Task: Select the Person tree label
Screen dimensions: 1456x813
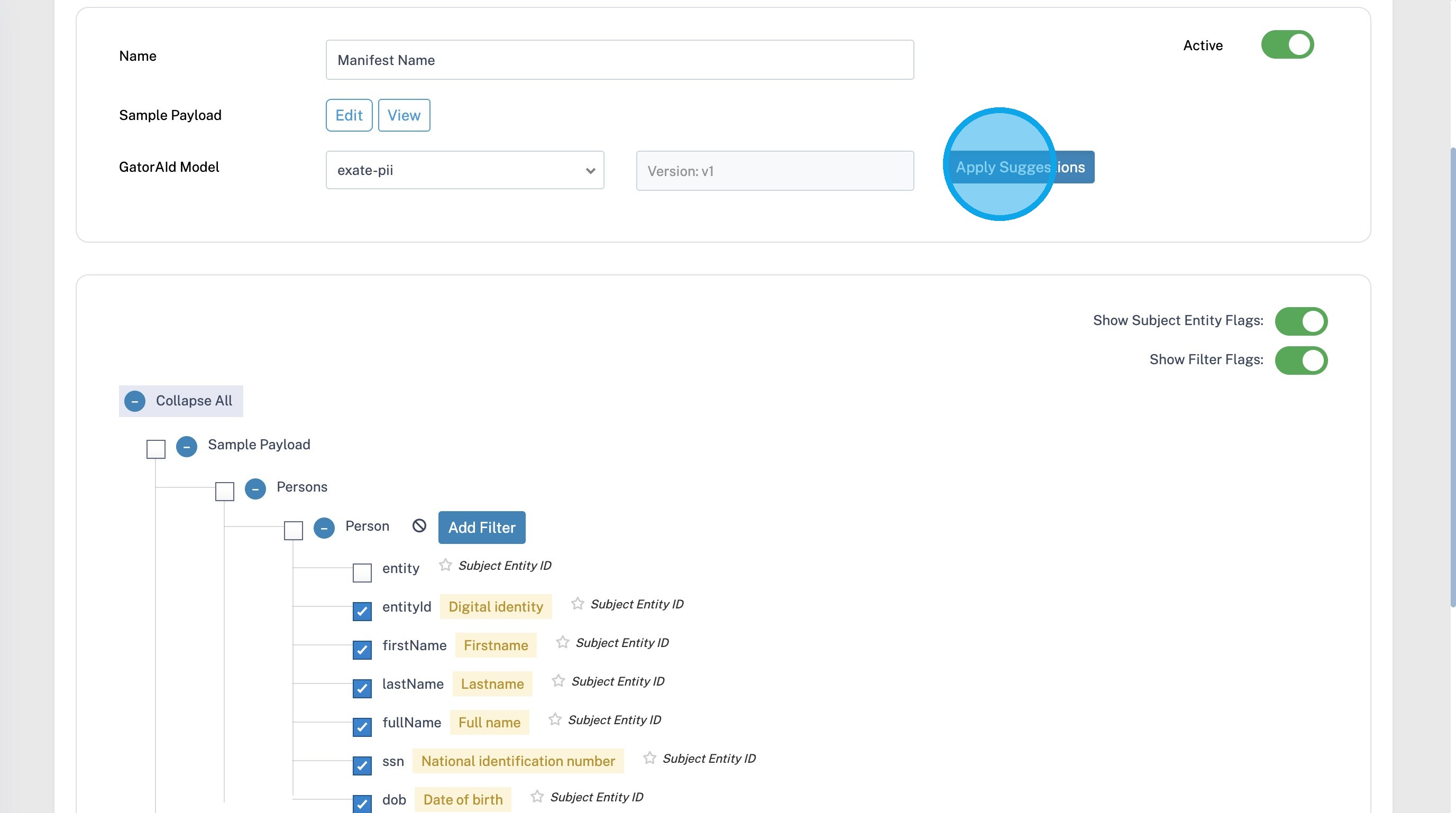Action: (368, 526)
